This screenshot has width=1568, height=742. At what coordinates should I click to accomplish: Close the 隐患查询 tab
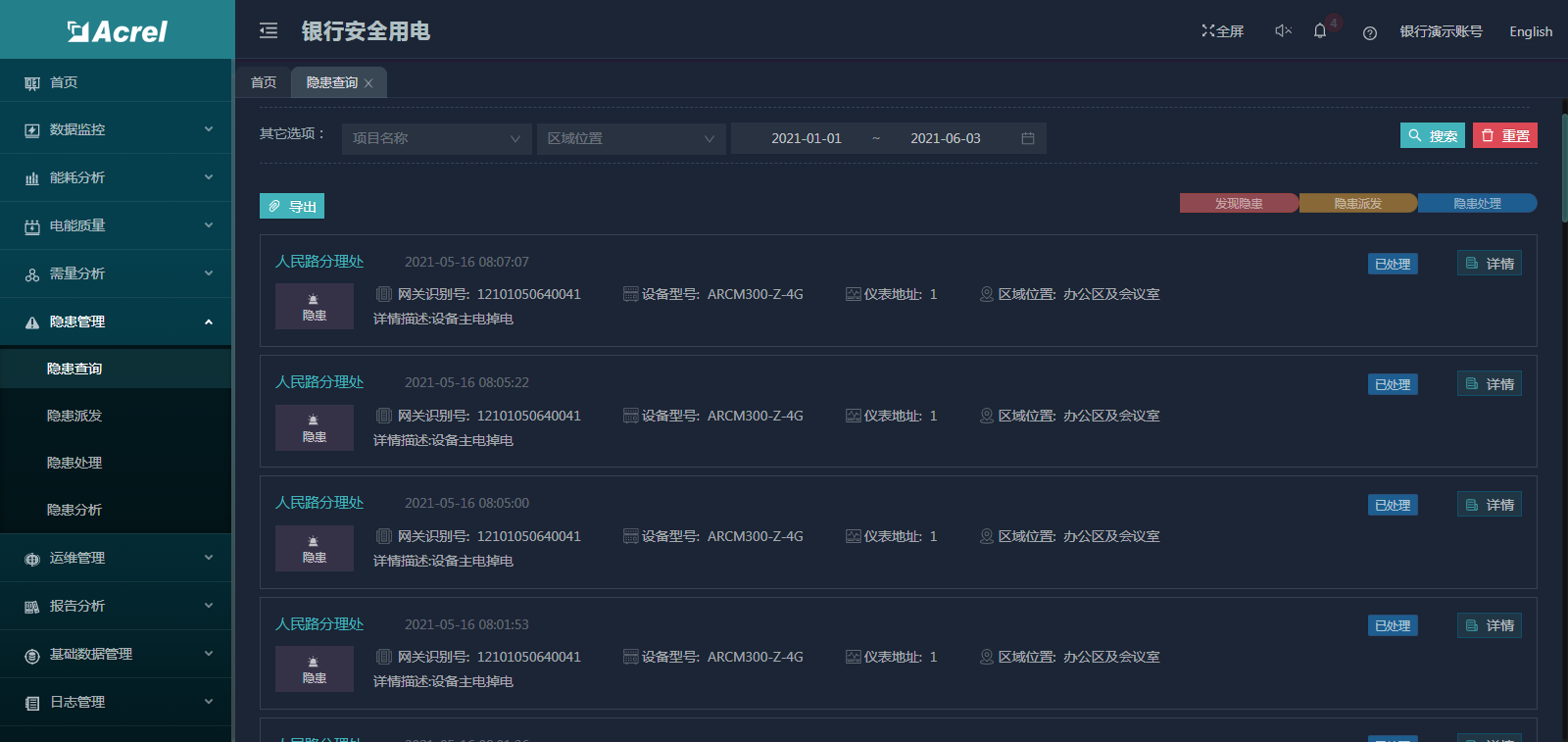368,83
